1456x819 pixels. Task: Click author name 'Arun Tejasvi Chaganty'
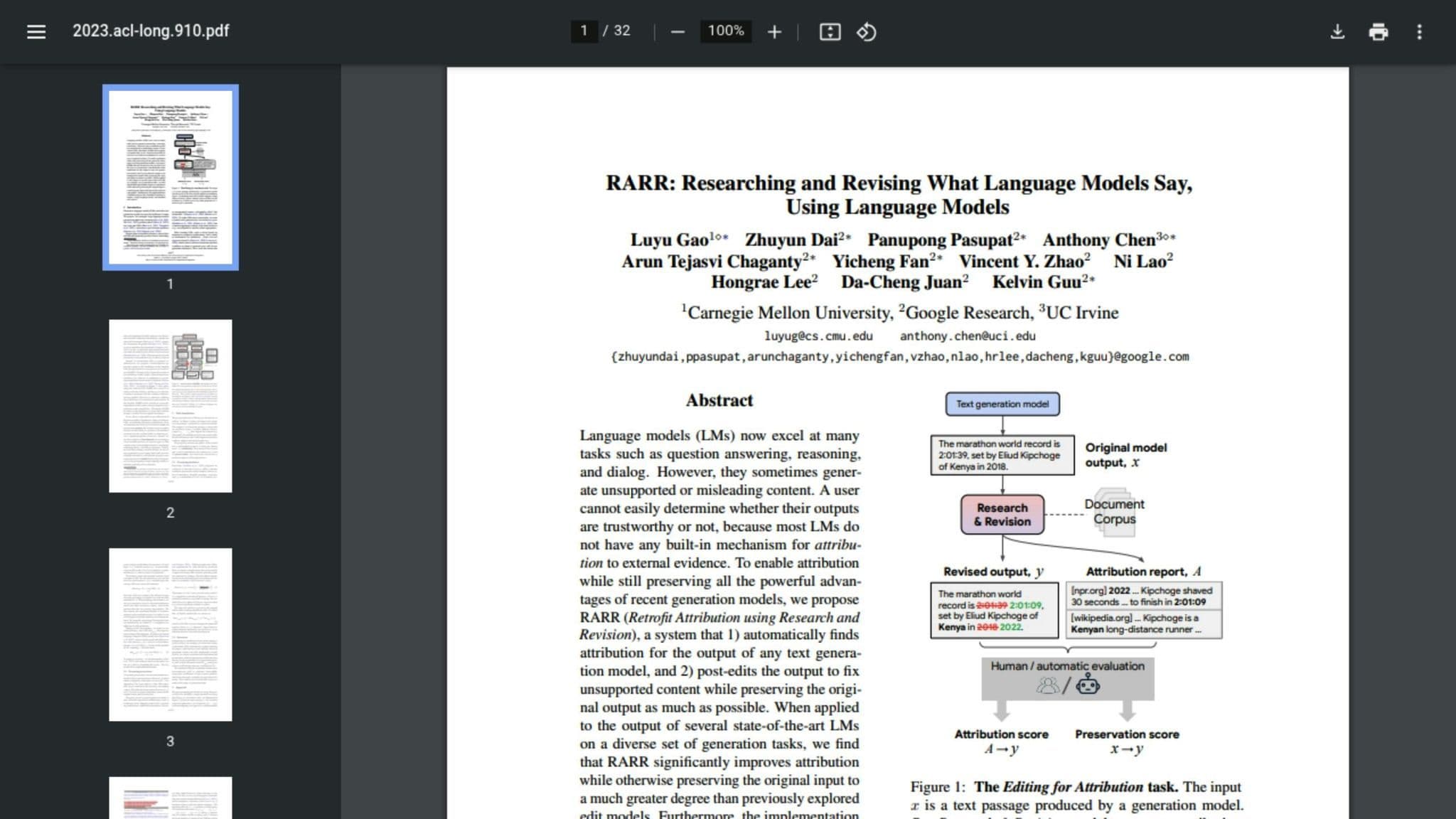712,261
